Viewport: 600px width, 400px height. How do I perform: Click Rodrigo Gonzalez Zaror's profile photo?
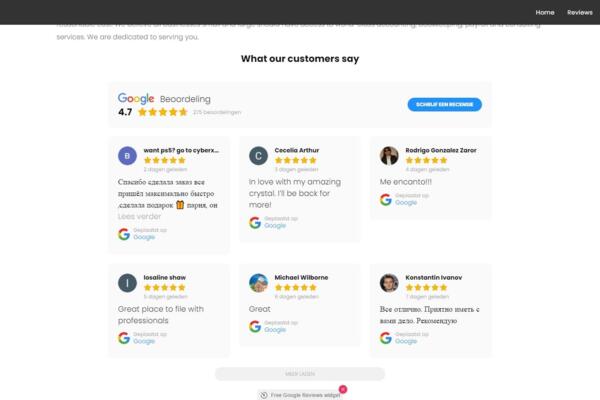(x=389, y=155)
